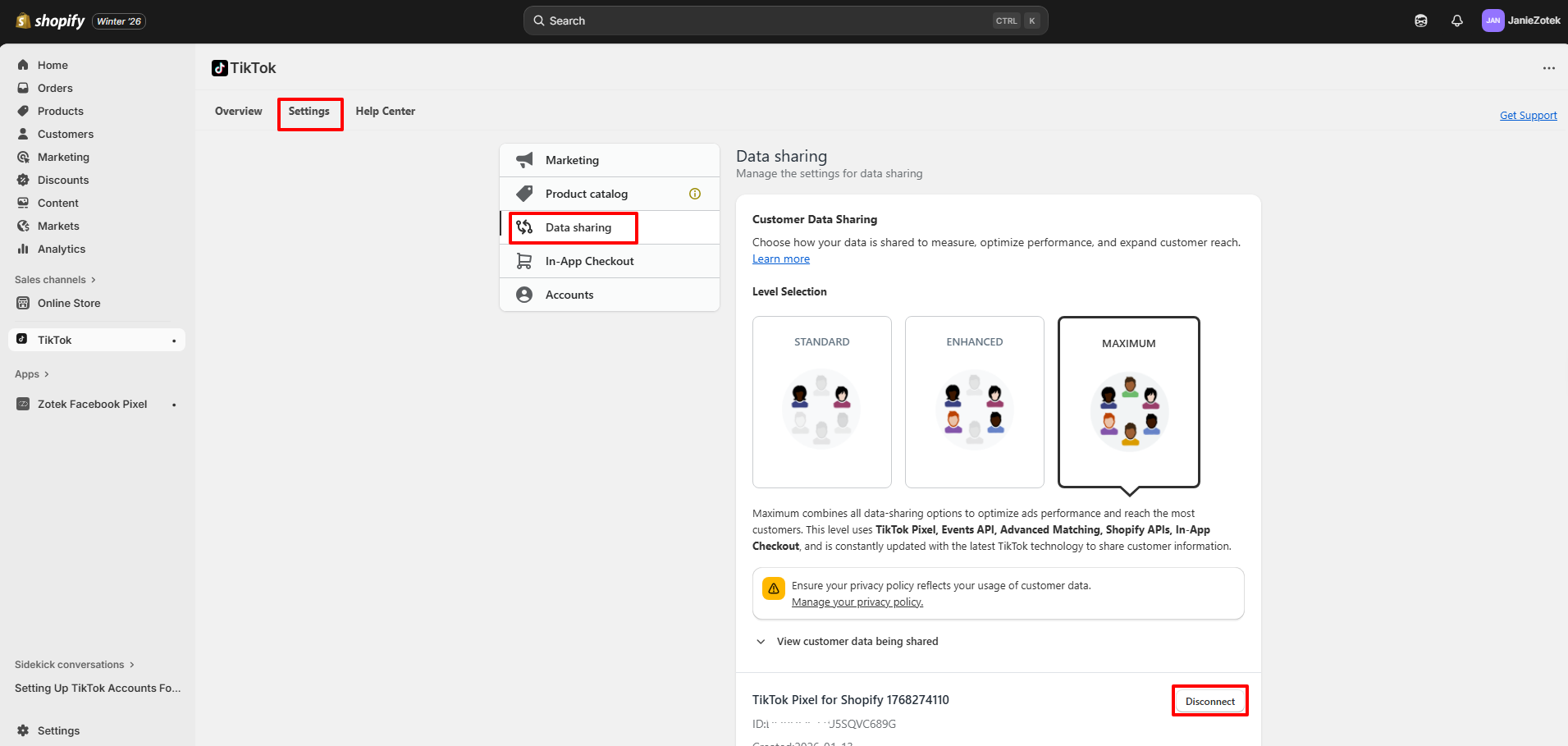
Task: Open the store Settings gear in sidebar
Action: (x=58, y=730)
